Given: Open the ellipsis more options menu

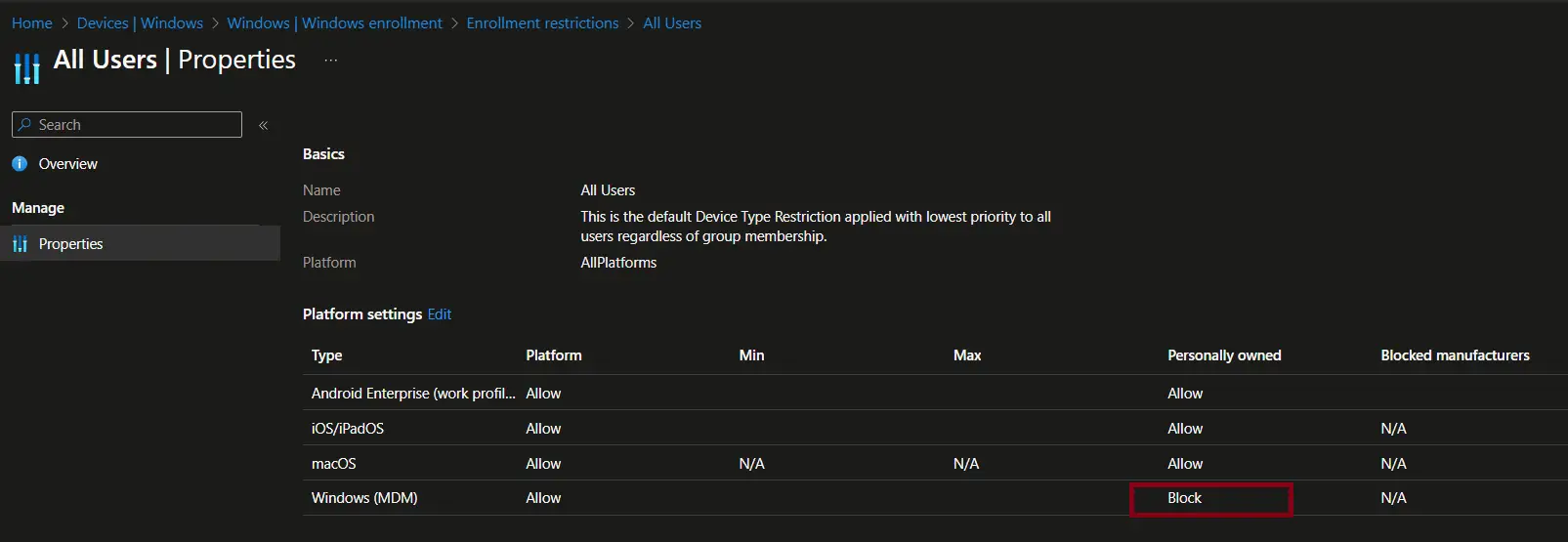Looking at the screenshot, I should (331, 61).
